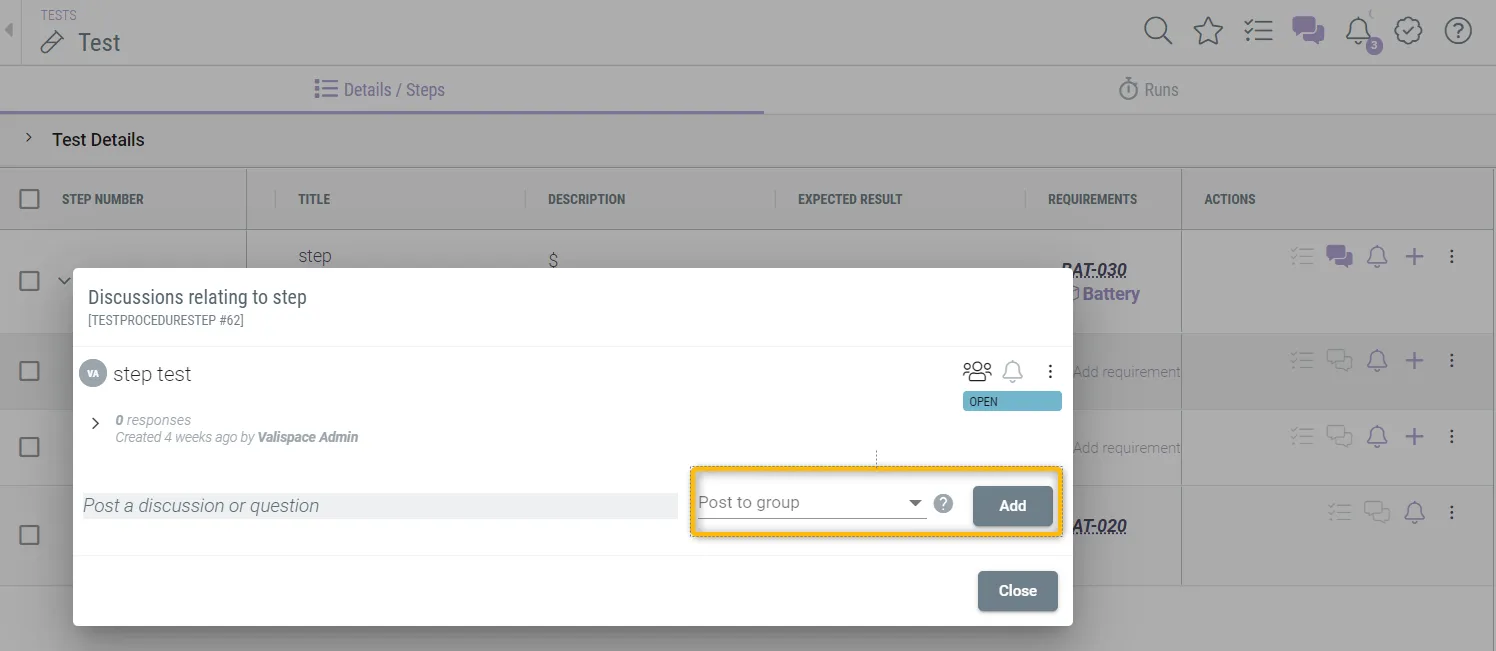The image size is (1496, 651).
Task: Expand the Test Details section
Action: pyautogui.click(x=29, y=139)
